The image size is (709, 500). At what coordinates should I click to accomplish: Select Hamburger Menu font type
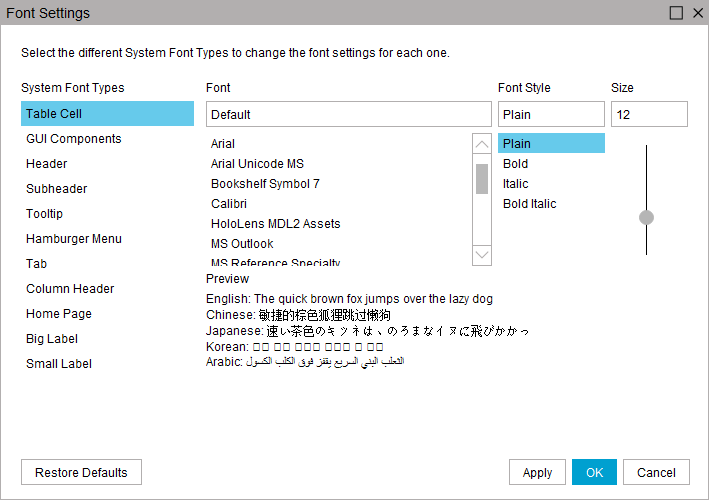coord(74,239)
